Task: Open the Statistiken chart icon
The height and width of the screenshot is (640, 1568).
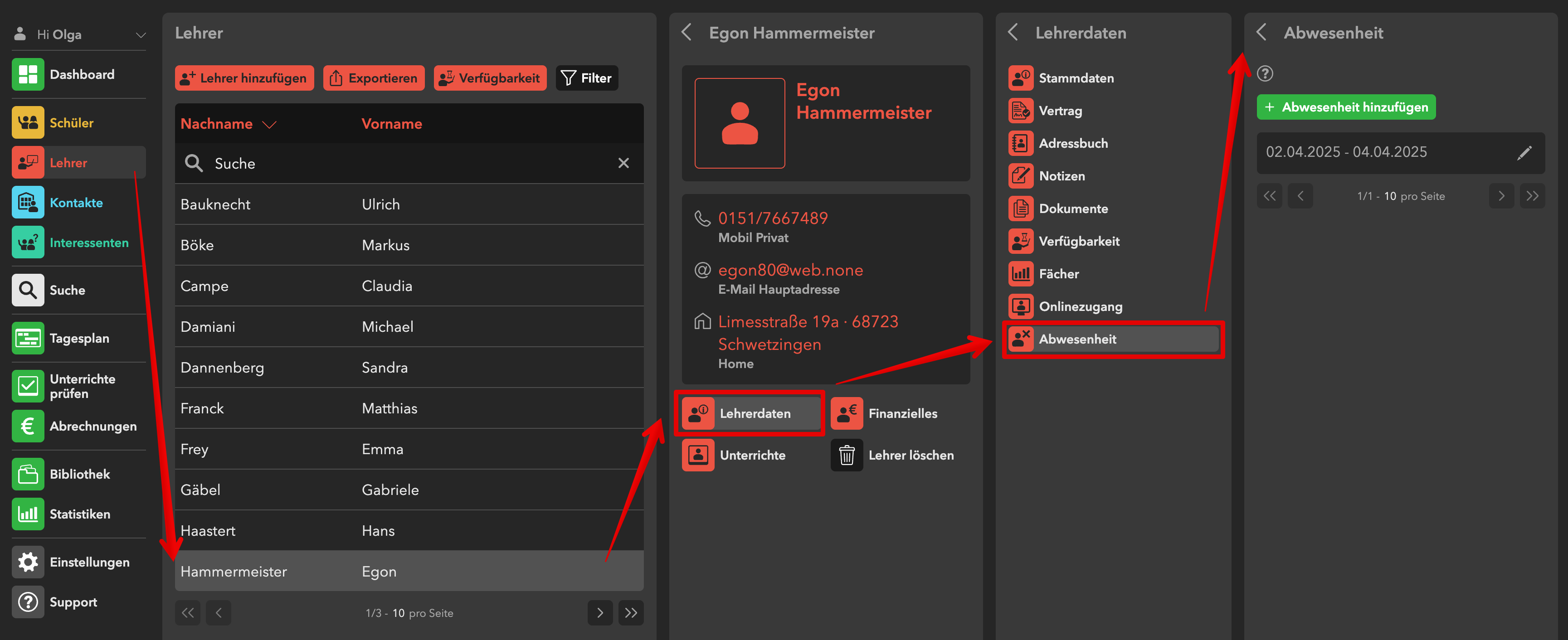Action: [x=27, y=514]
